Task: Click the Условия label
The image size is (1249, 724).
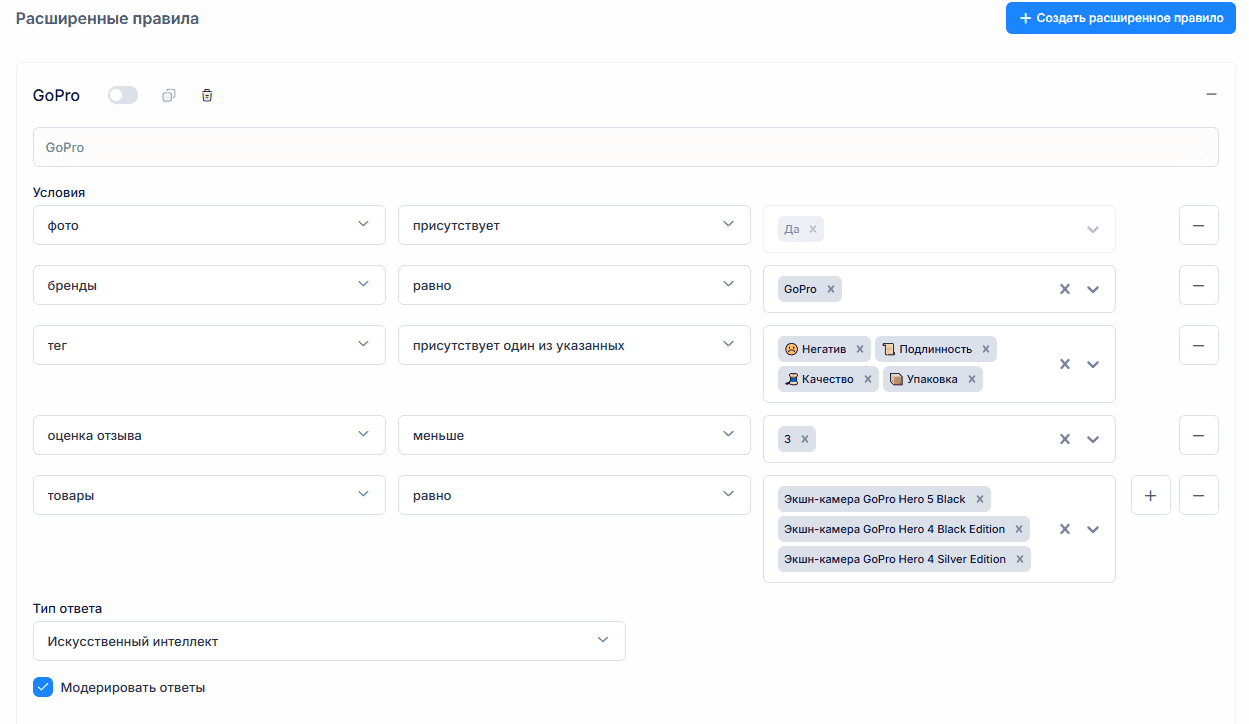Action: tap(59, 192)
